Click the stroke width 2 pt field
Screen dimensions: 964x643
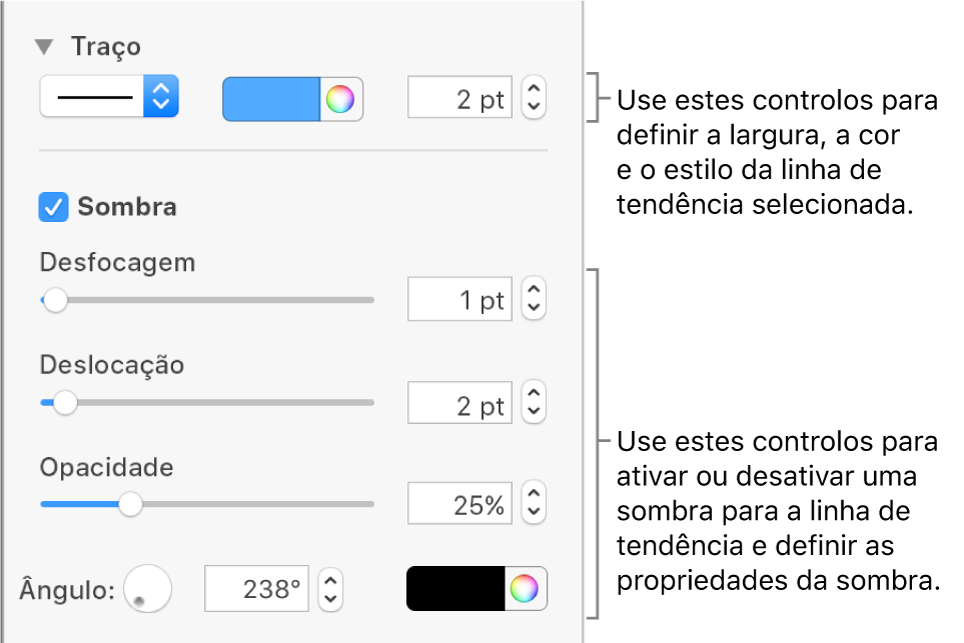click(x=460, y=99)
